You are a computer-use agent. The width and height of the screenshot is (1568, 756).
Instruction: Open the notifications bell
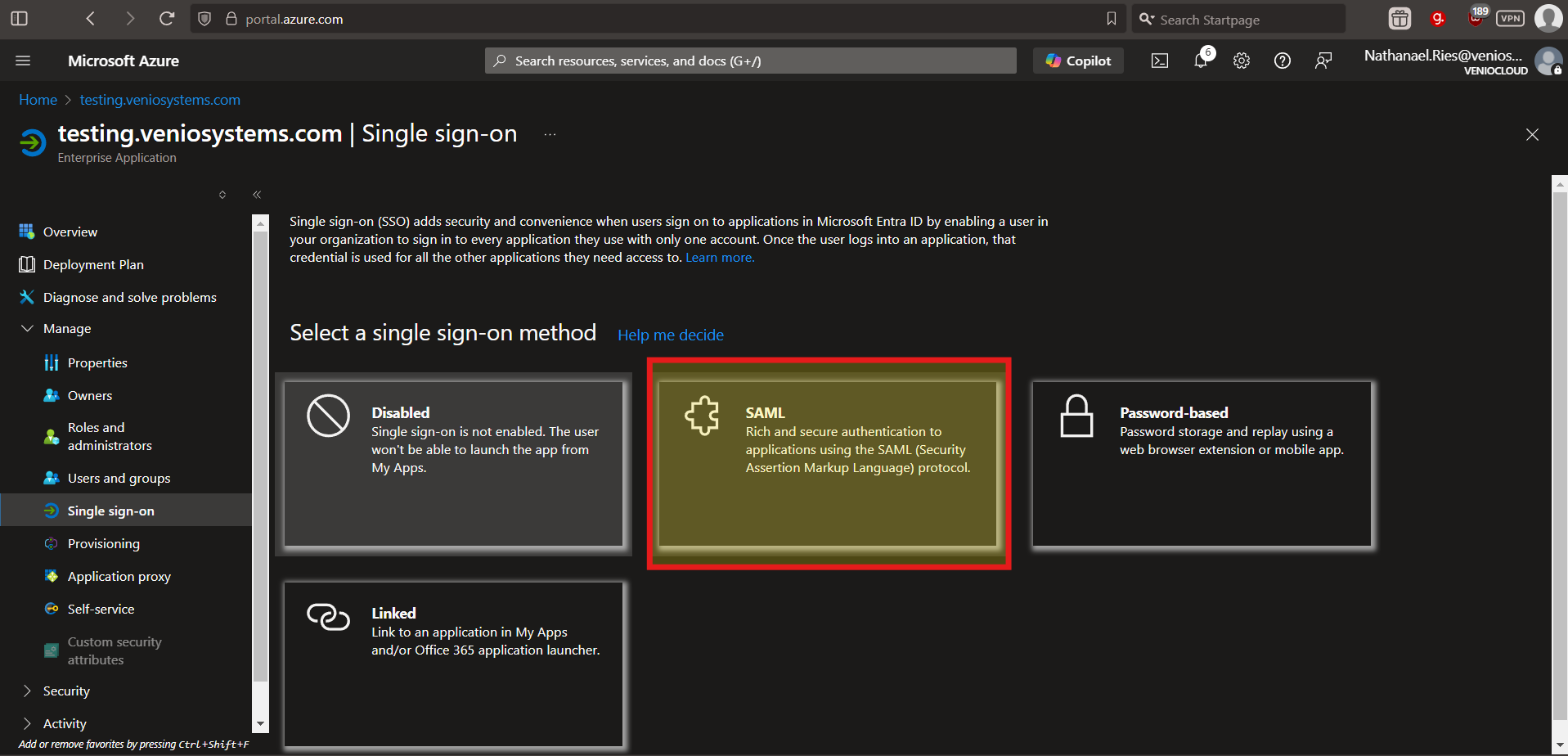(x=1201, y=60)
